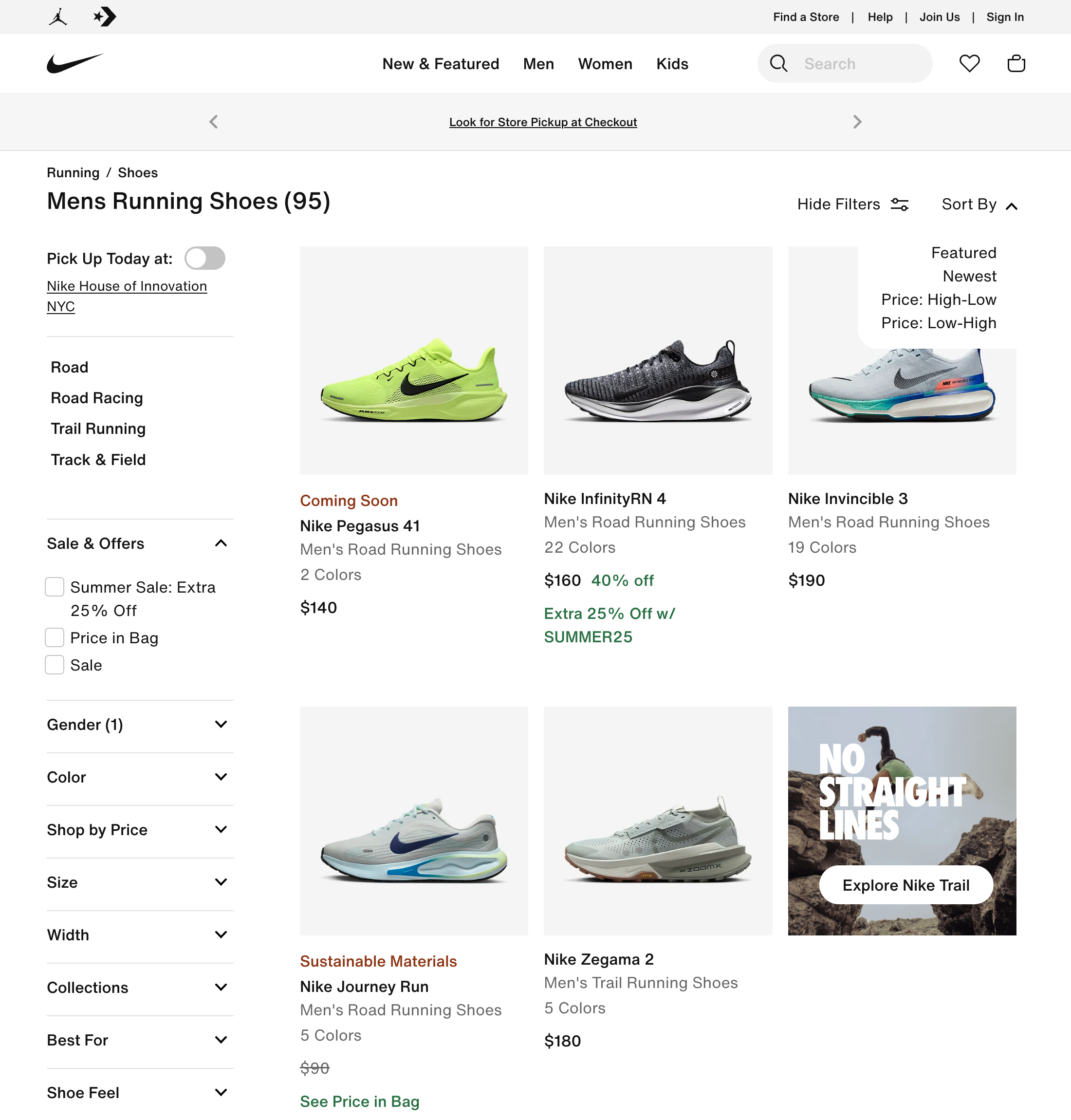Click the filter sliders icon next to Hide Filters
The image size is (1071, 1120).
[x=899, y=204]
